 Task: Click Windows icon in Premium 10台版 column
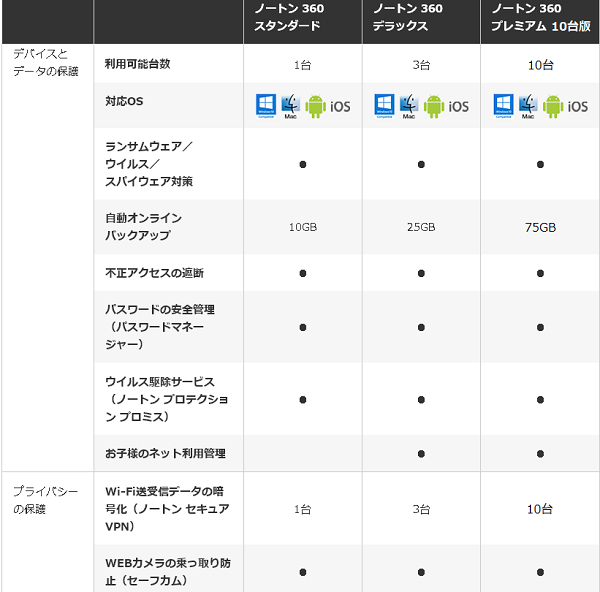coord(504,106)
